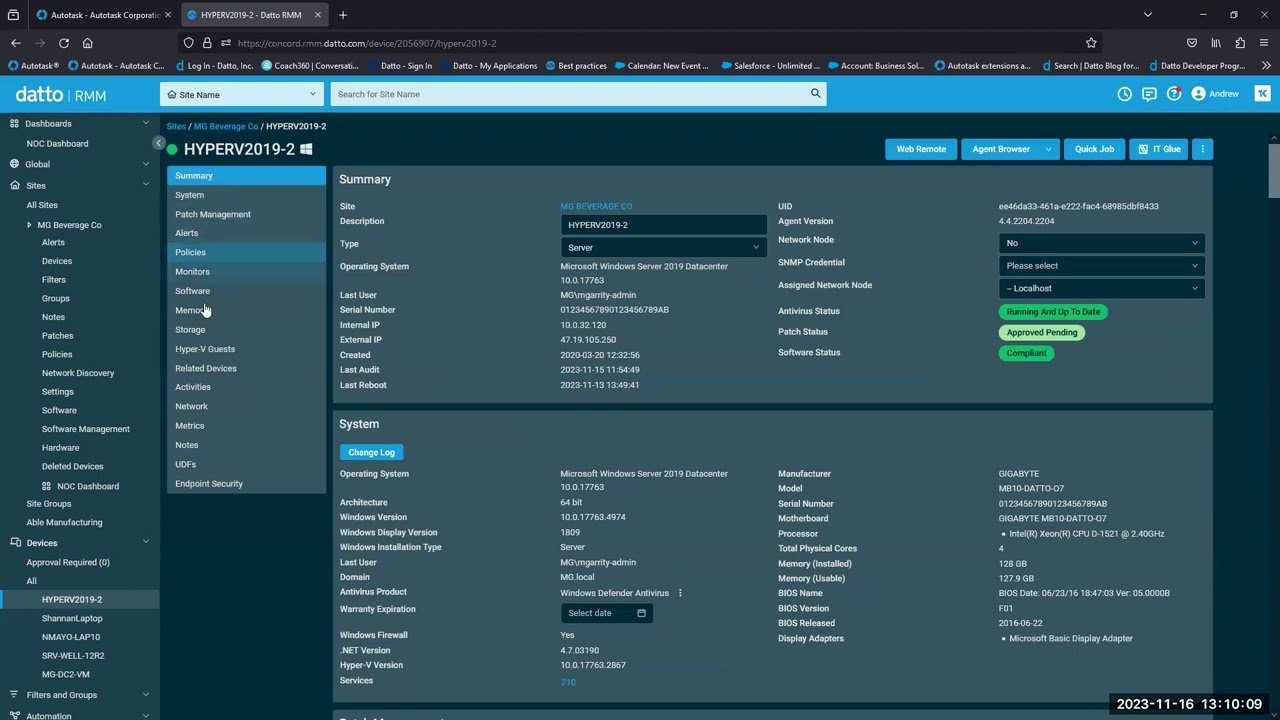Open the recent activity clock icon

point(1125,94)
